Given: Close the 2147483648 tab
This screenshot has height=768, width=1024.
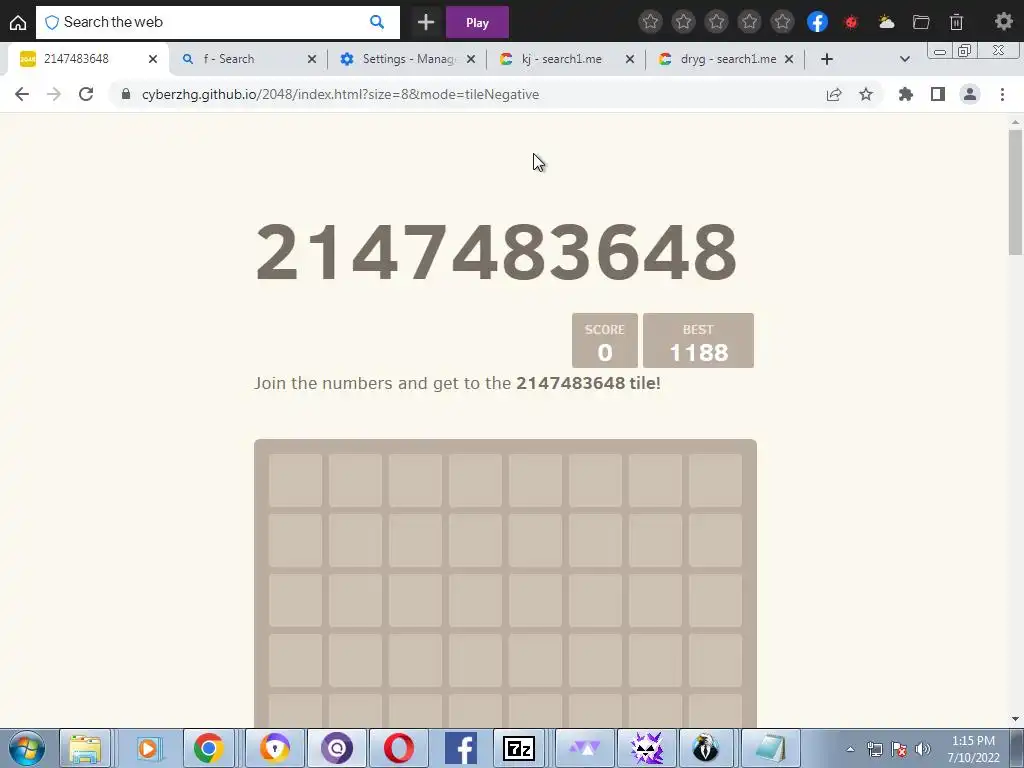Looking at the screenshot, I should point(153,59).
